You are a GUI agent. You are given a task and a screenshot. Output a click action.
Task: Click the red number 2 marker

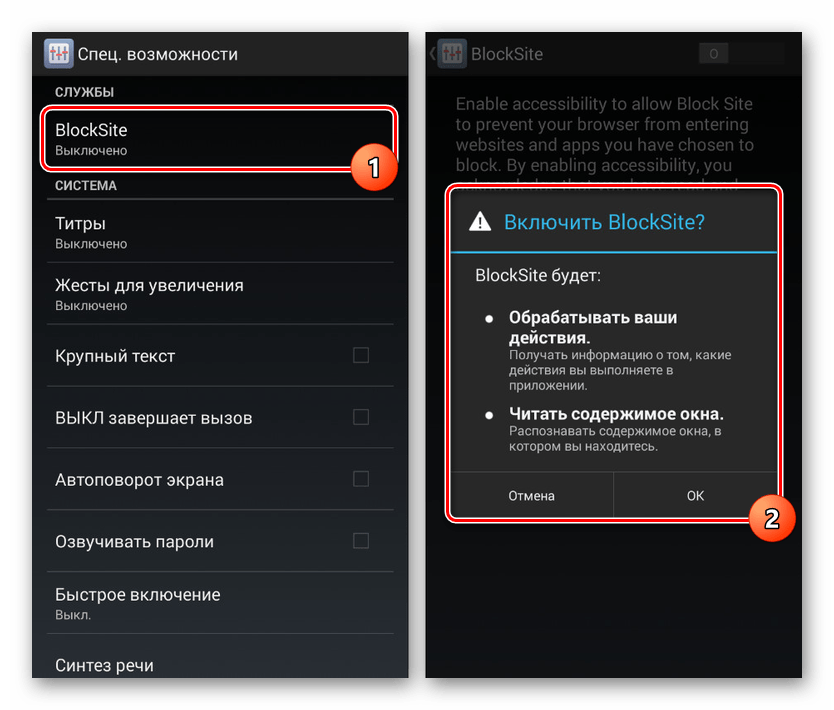point(772,517)
